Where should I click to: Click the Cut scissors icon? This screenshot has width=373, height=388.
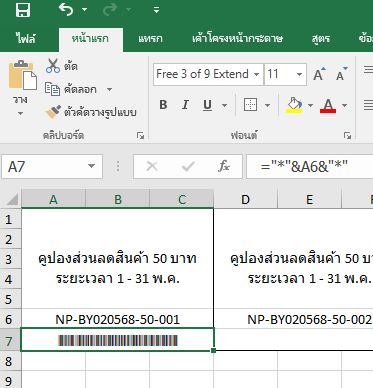pos(53,66)
